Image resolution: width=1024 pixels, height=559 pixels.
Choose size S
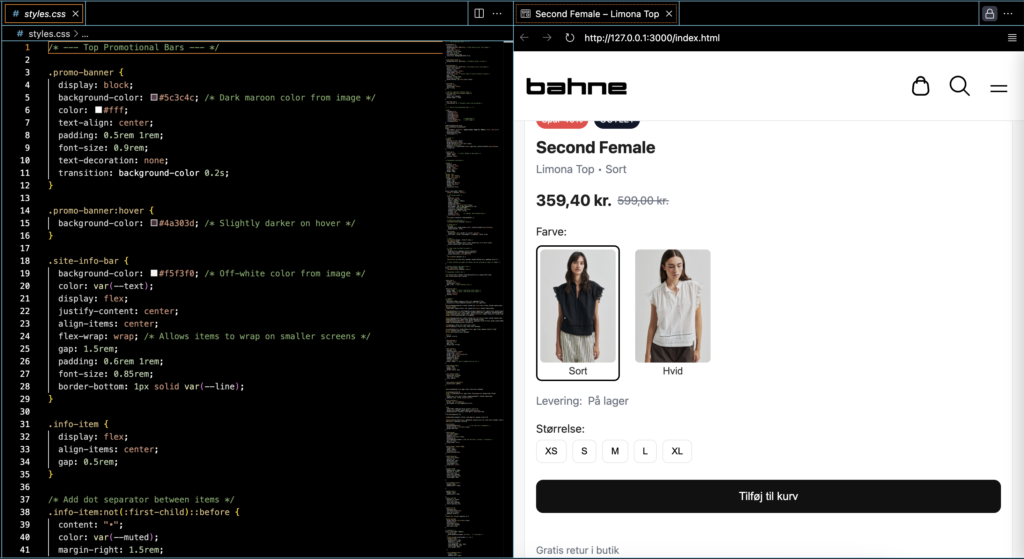pyautogui.click(x=584, y=451)
